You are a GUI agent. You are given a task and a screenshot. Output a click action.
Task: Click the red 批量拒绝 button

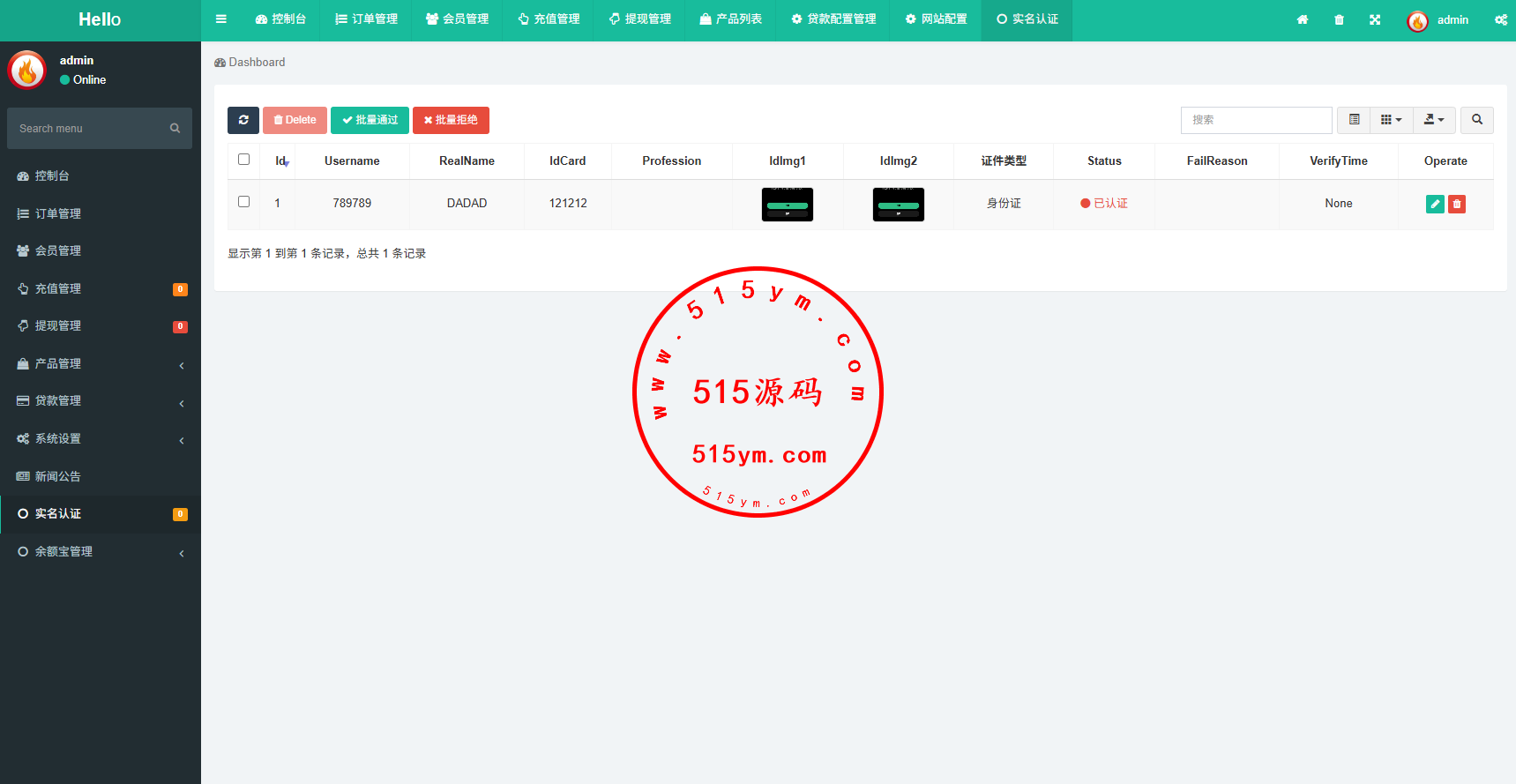[x=451, y=120]
